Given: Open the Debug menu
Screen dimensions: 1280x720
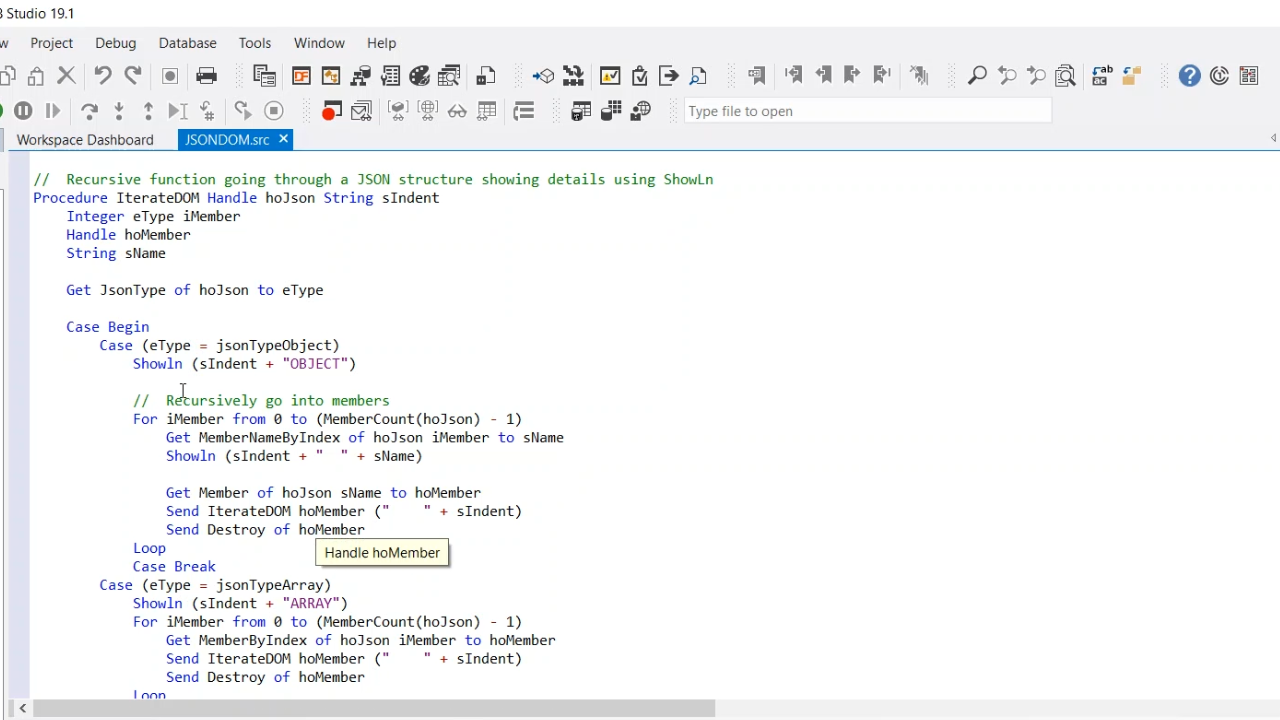Looking at the screenshot, I should (x=115, y=43).
